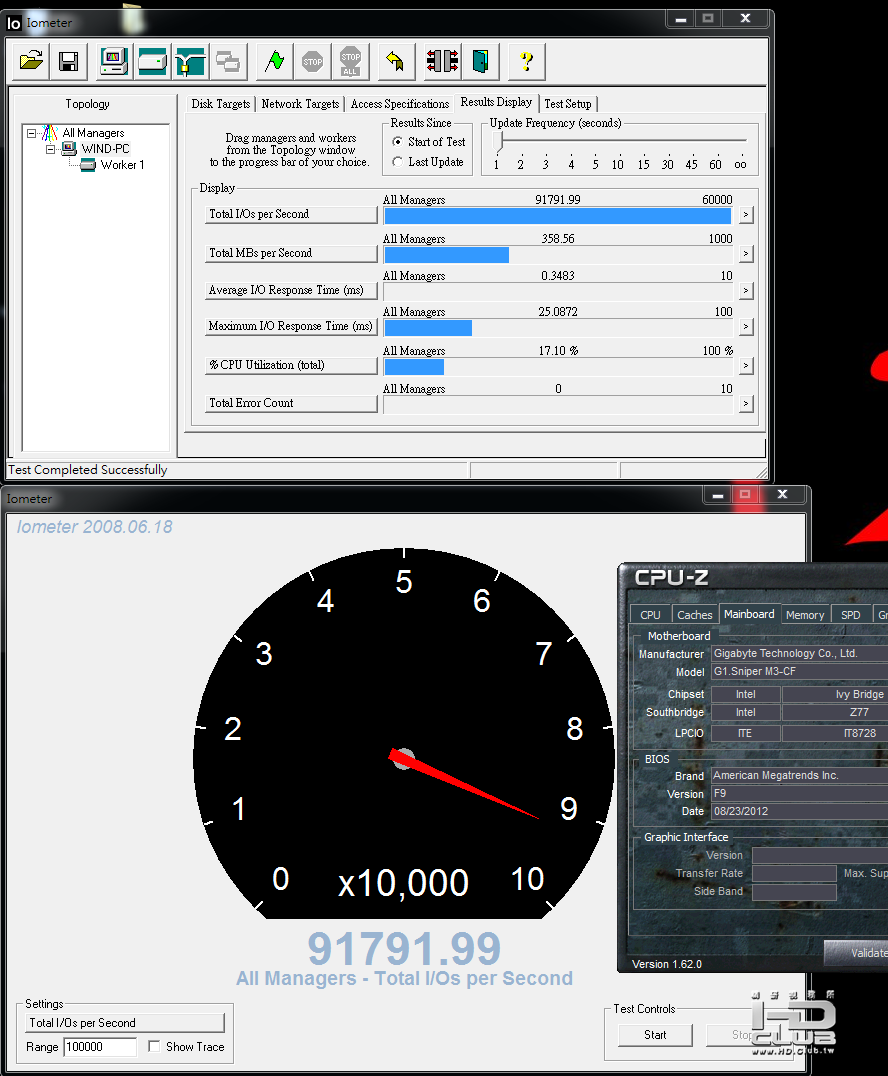Image resolution: width=888 pixels, height=1076 pixels.
Task: Expand Total MBs per Second arrow
Action: (x=745, y=254)
